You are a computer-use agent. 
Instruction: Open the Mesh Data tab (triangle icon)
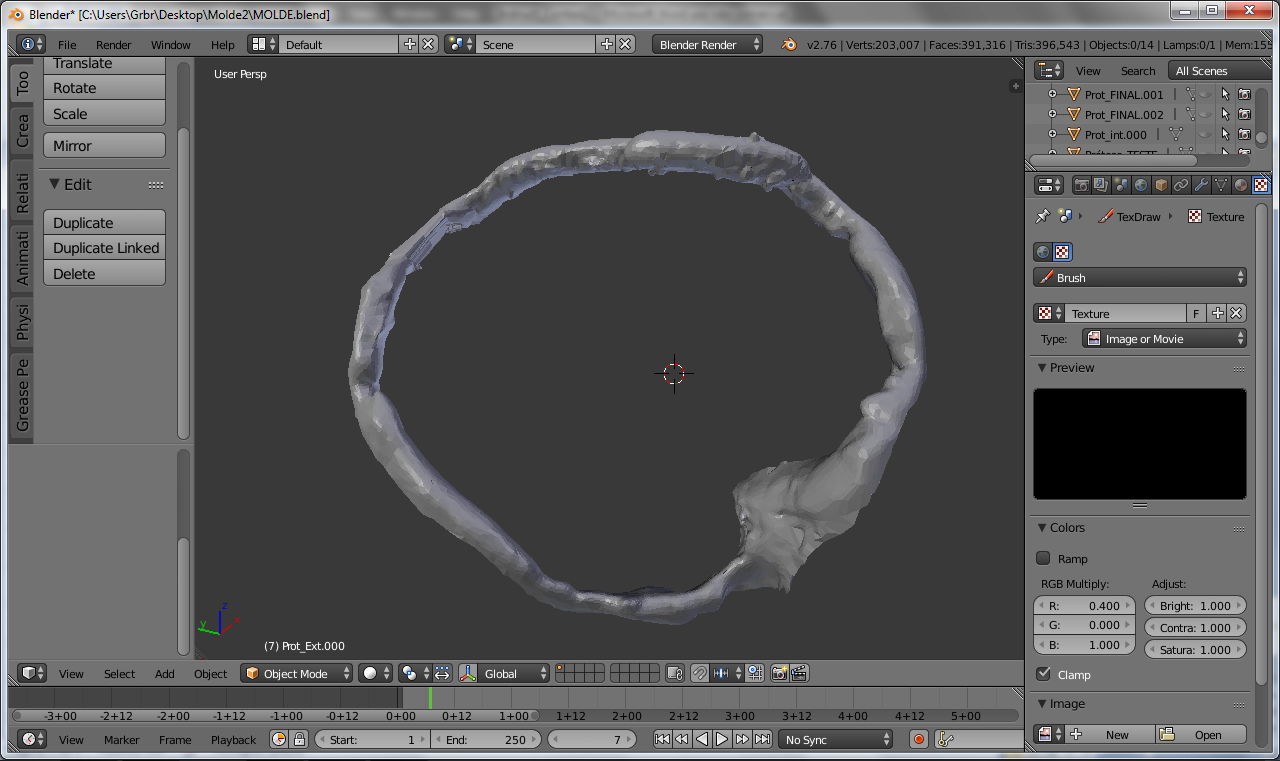[1221, 185]
